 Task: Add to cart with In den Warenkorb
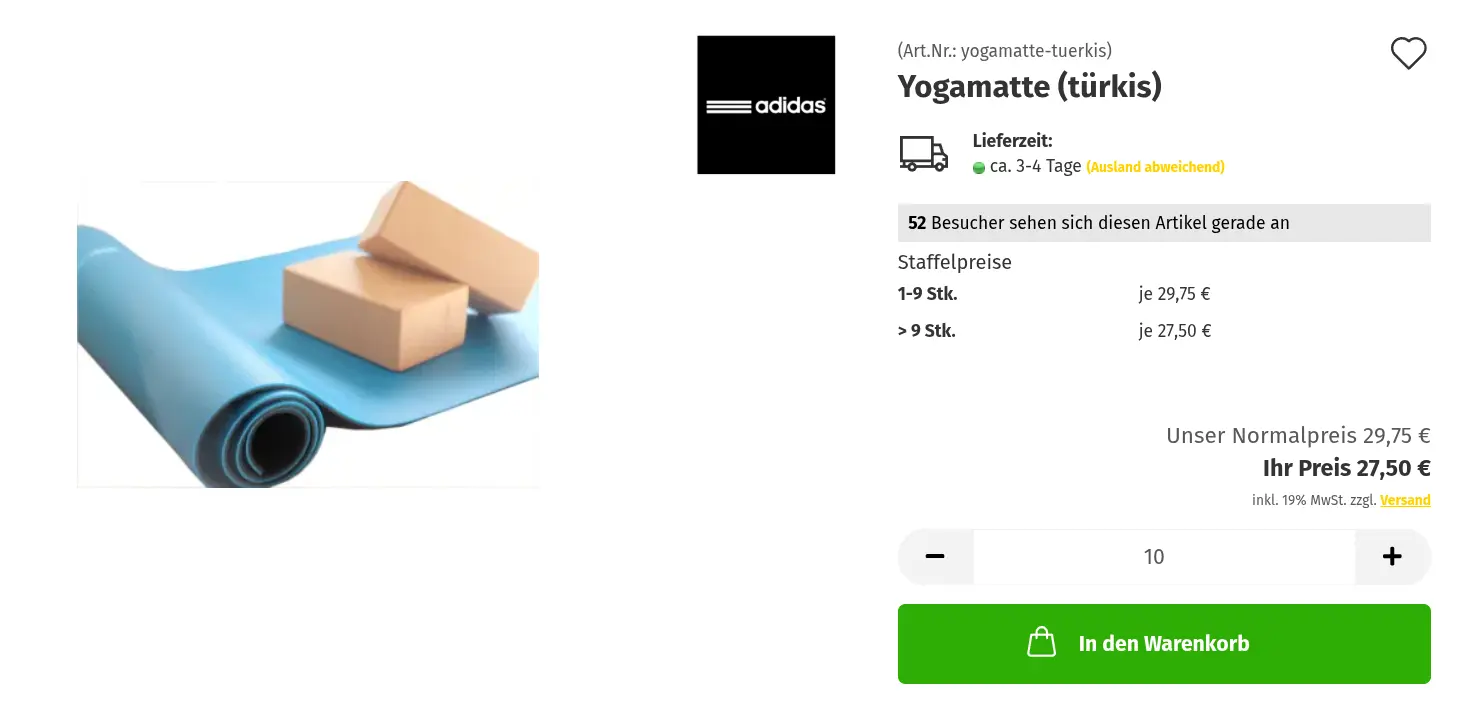point(1164,644)
